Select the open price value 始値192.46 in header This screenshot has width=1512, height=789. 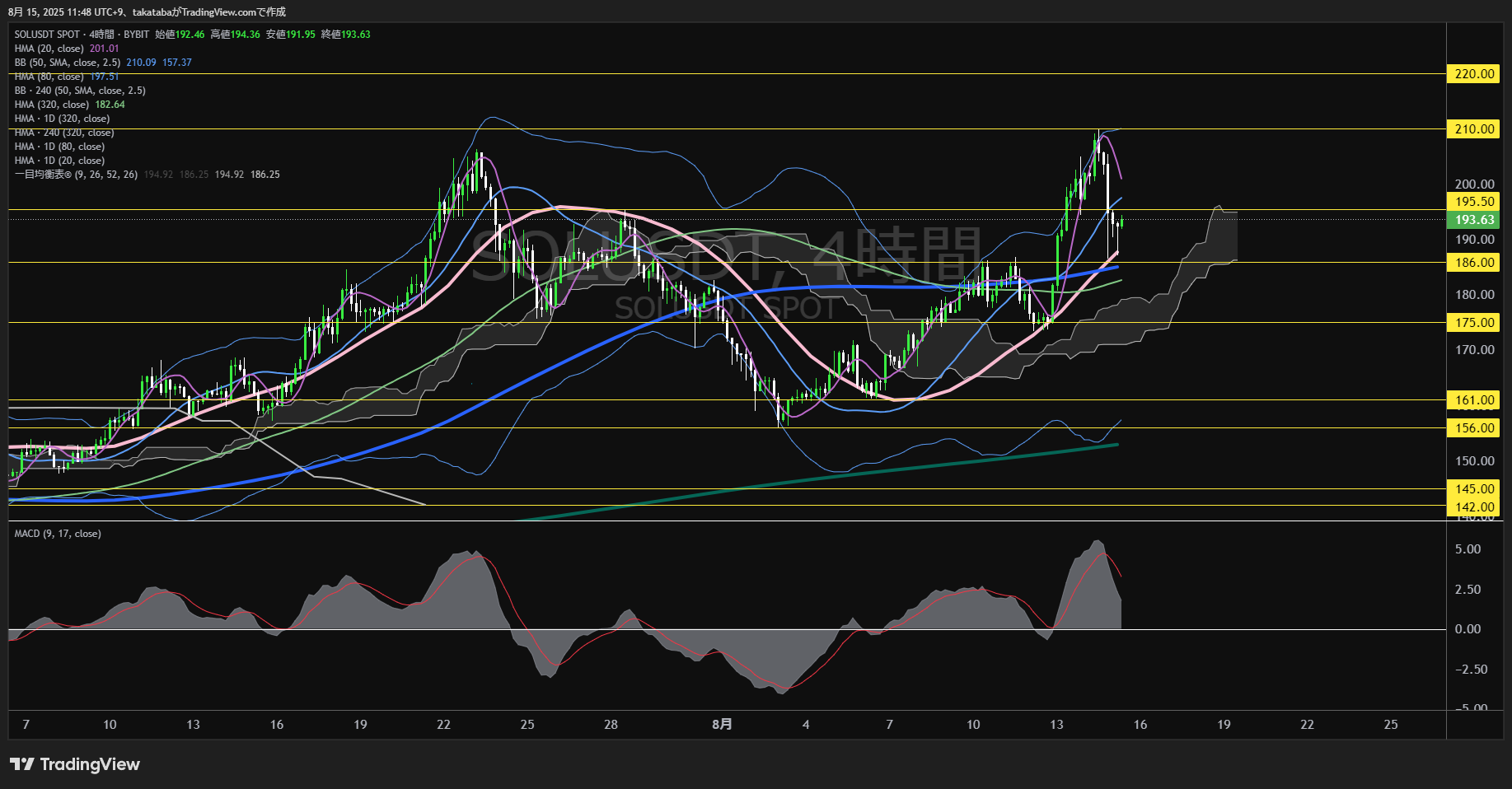(180, 35)
